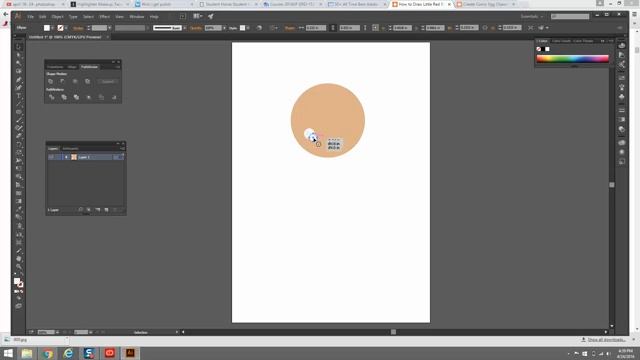This screenshot has width=640, height=360.
Task: Open the Essentials workspace switcher
Action: click(x=532, y=16)
